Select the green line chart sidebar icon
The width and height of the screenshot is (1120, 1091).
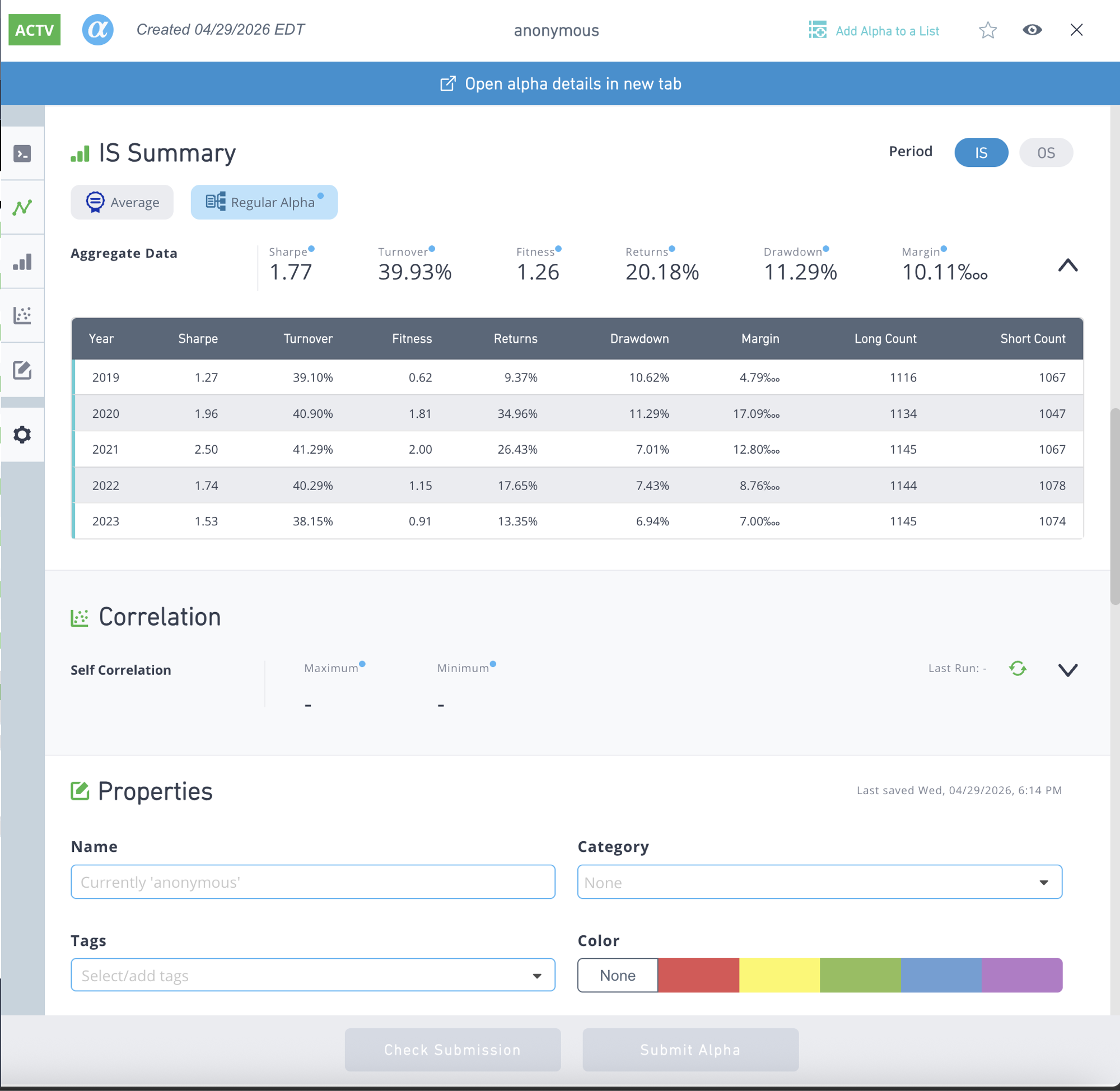[22, 207]
